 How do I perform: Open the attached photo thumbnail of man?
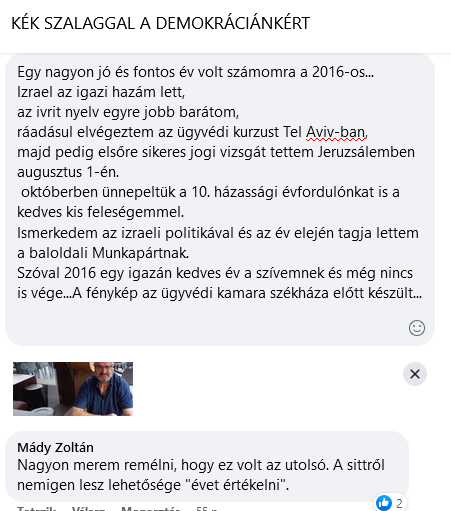tap(73, 389)
